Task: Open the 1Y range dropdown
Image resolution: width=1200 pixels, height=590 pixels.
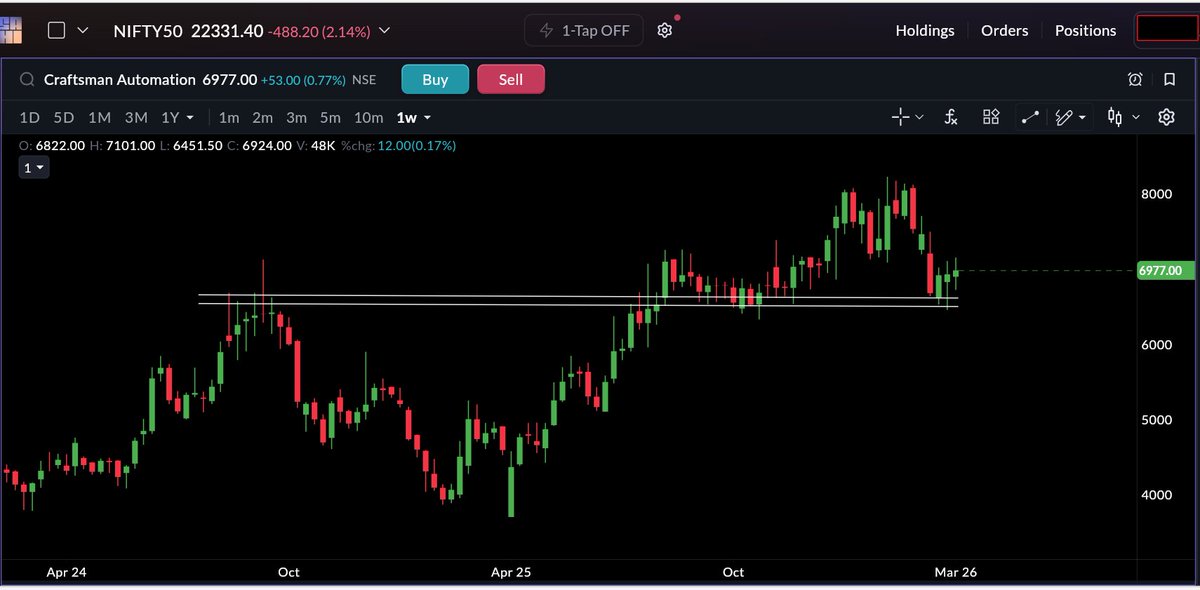Action: (x=178, y=117)
